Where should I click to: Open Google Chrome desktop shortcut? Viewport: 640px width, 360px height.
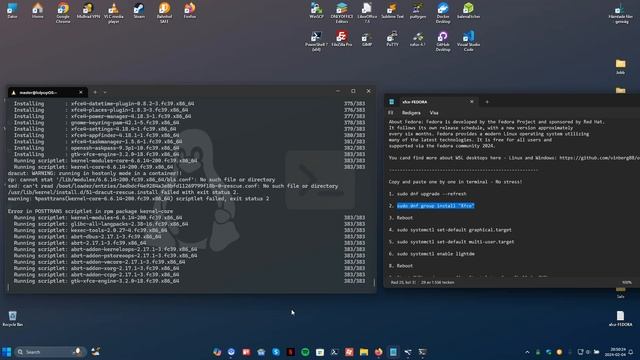pos(63,13)
